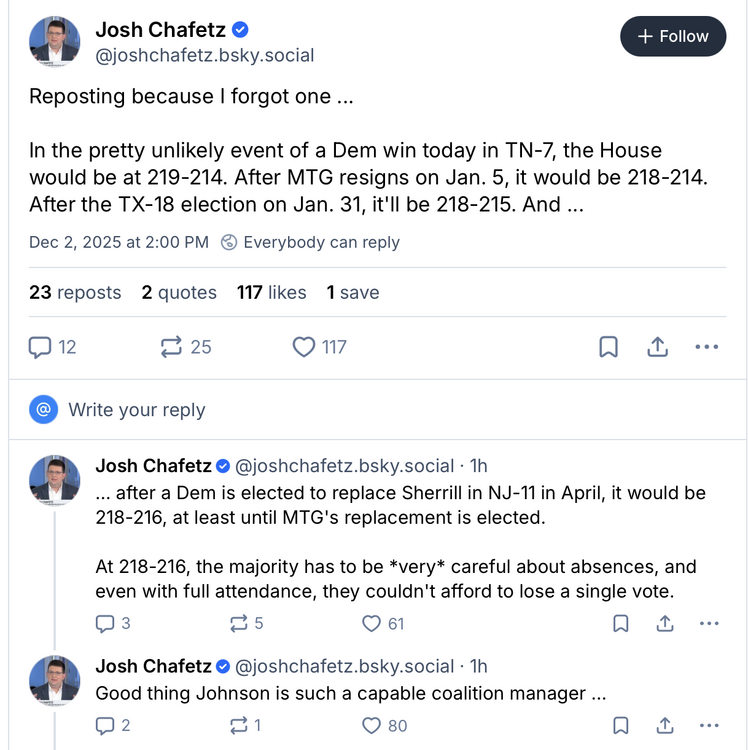Follow Josh Chafetz
The image size is (748, 750).
[672, 36]
